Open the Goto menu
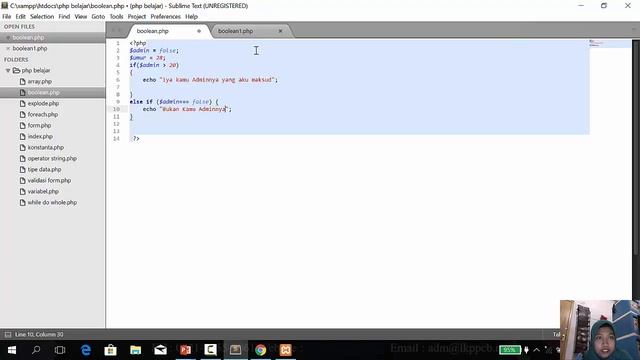This screenshot has width=640, height=360. point(98,17)
